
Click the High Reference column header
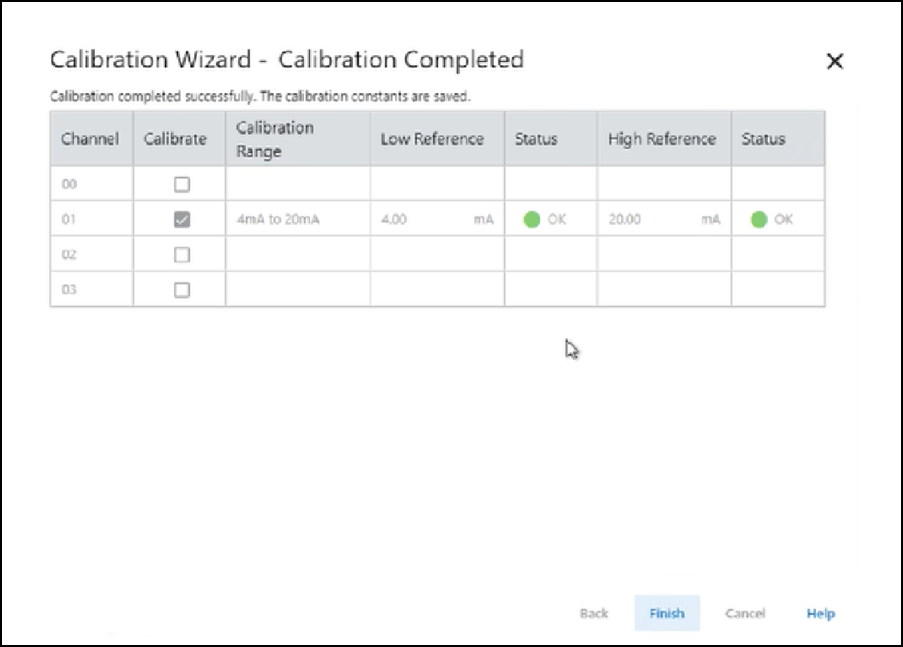[662, 139]
